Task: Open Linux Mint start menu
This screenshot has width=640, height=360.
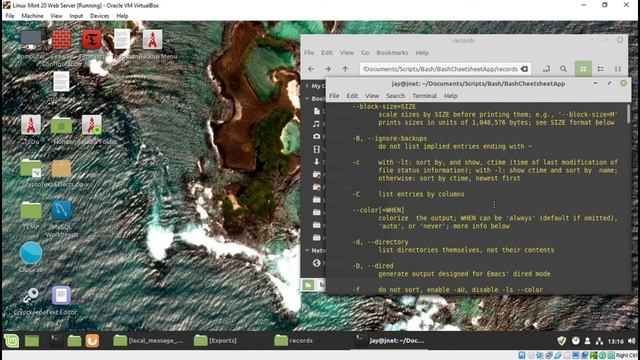Action: tap(12, 340)
